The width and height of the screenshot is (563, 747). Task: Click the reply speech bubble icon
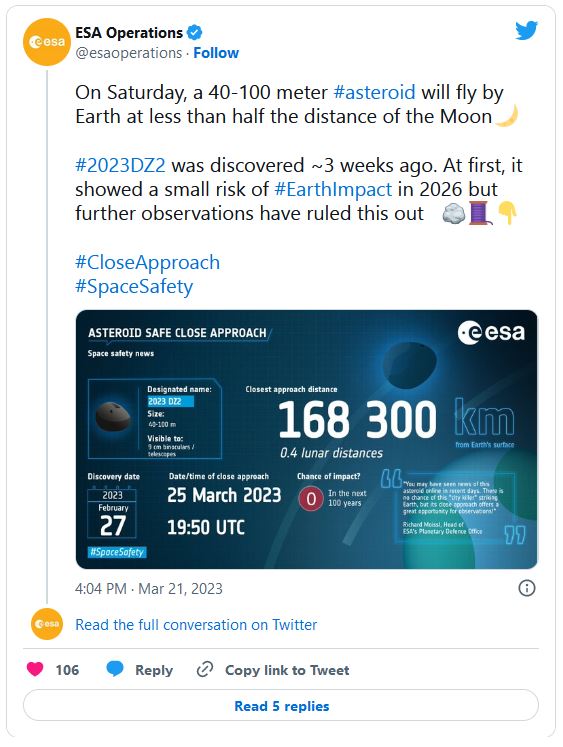coord(115,669)
